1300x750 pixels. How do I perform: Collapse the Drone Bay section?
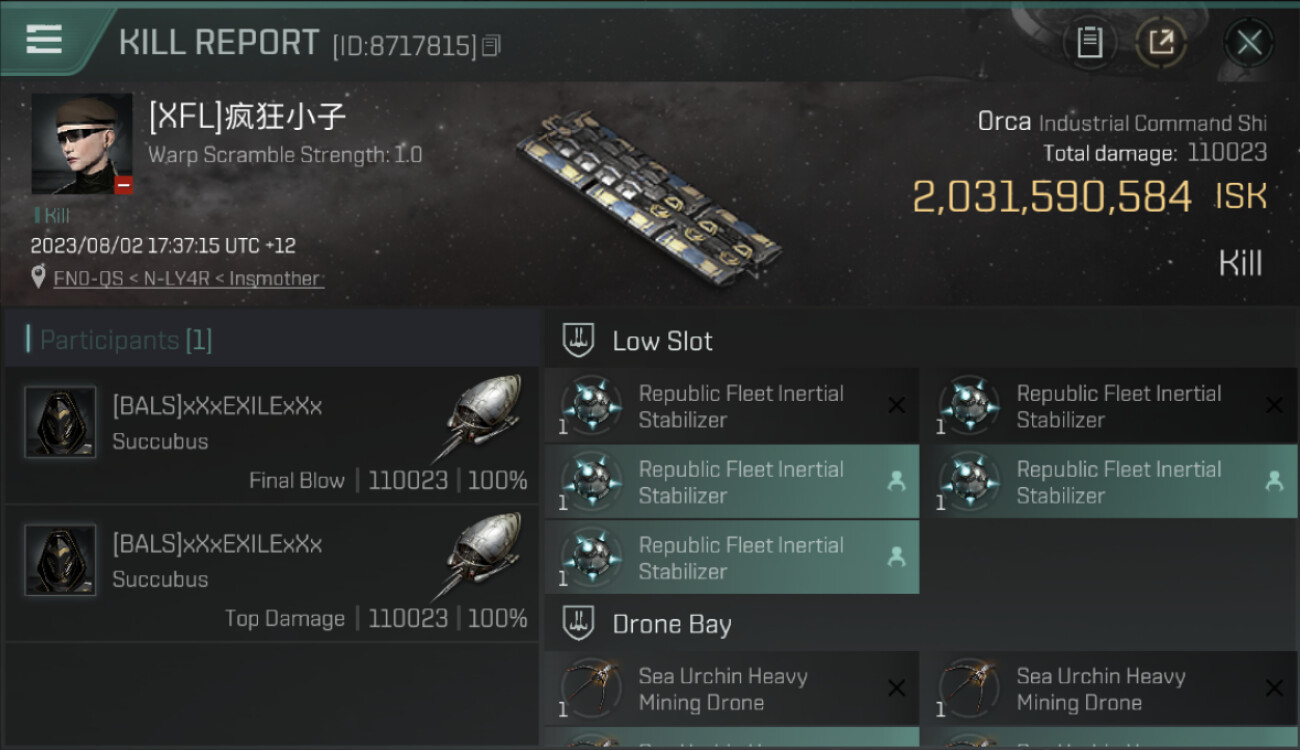pyautogui.click(x=579, y=624)
